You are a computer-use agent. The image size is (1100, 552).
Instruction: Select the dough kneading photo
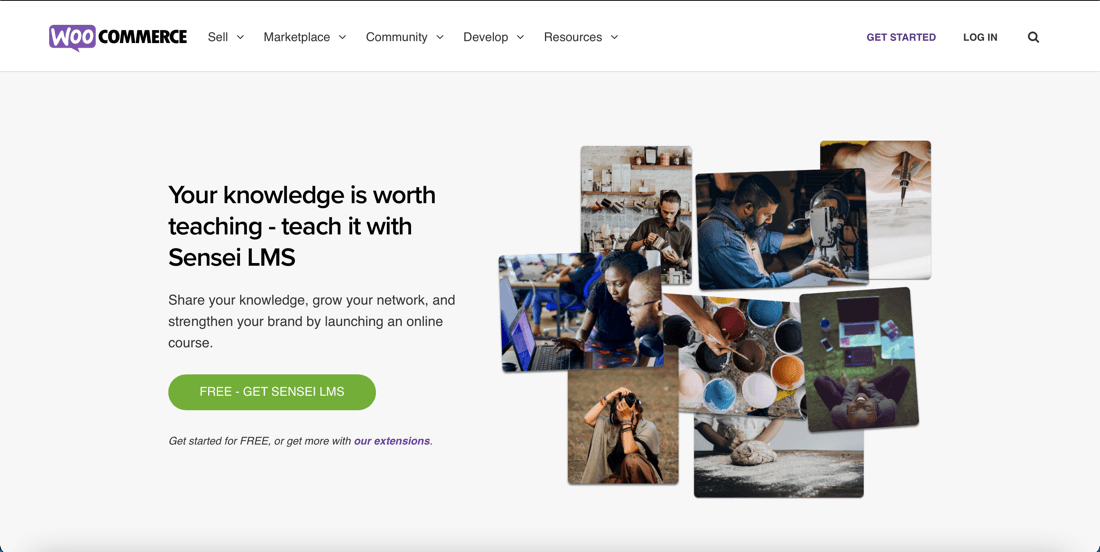click(x=779, y=457)
